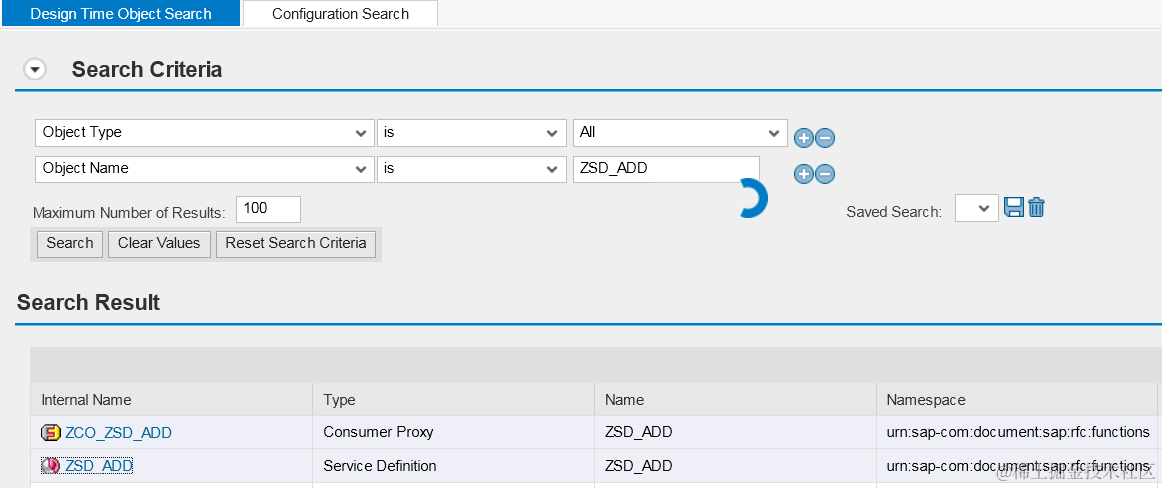1162x488 pixels.
Task: Save the current search with the floppy-disk icon
Action: [x=1014, y=208]
